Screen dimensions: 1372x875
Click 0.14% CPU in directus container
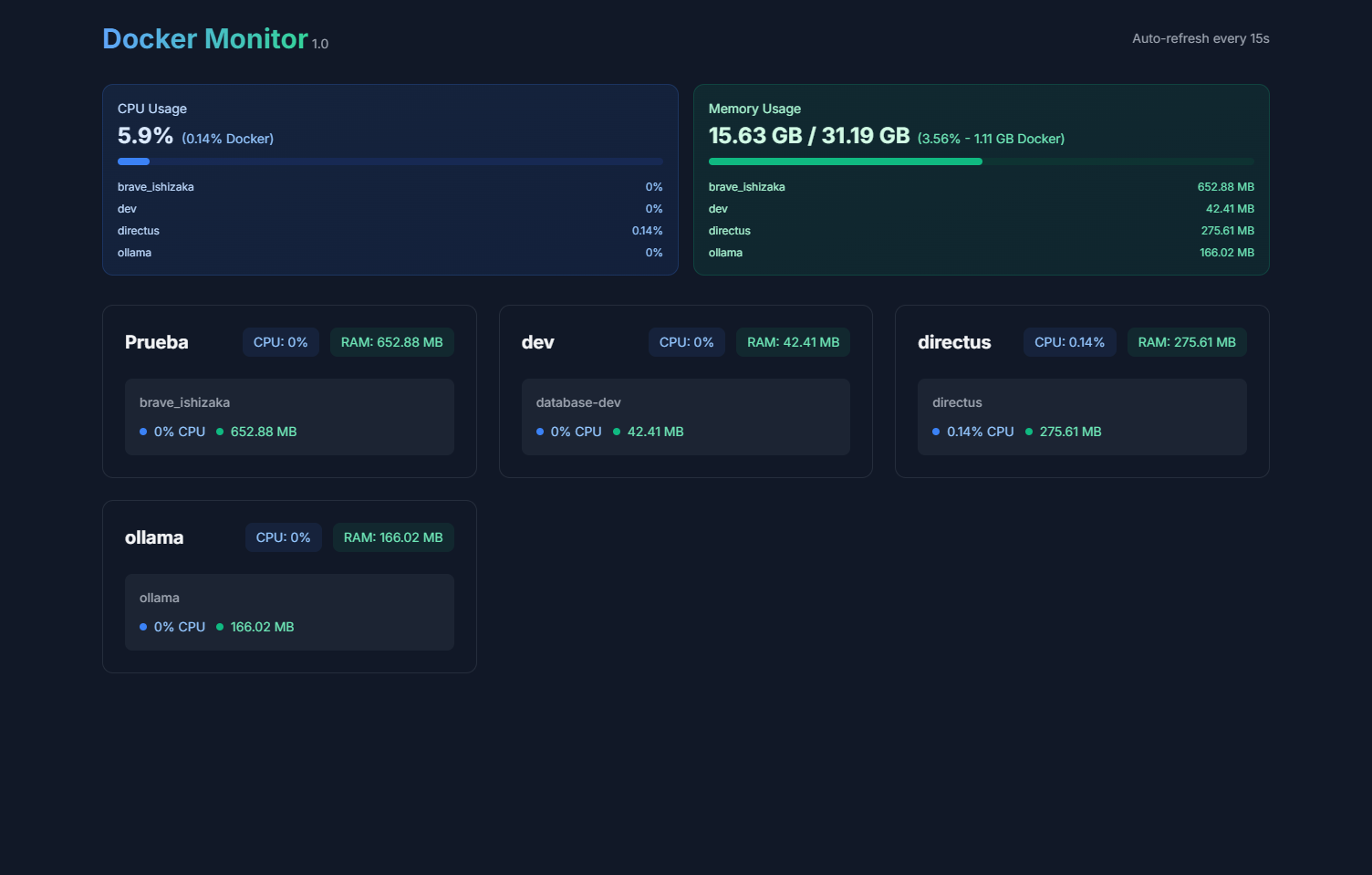point(981,432)
